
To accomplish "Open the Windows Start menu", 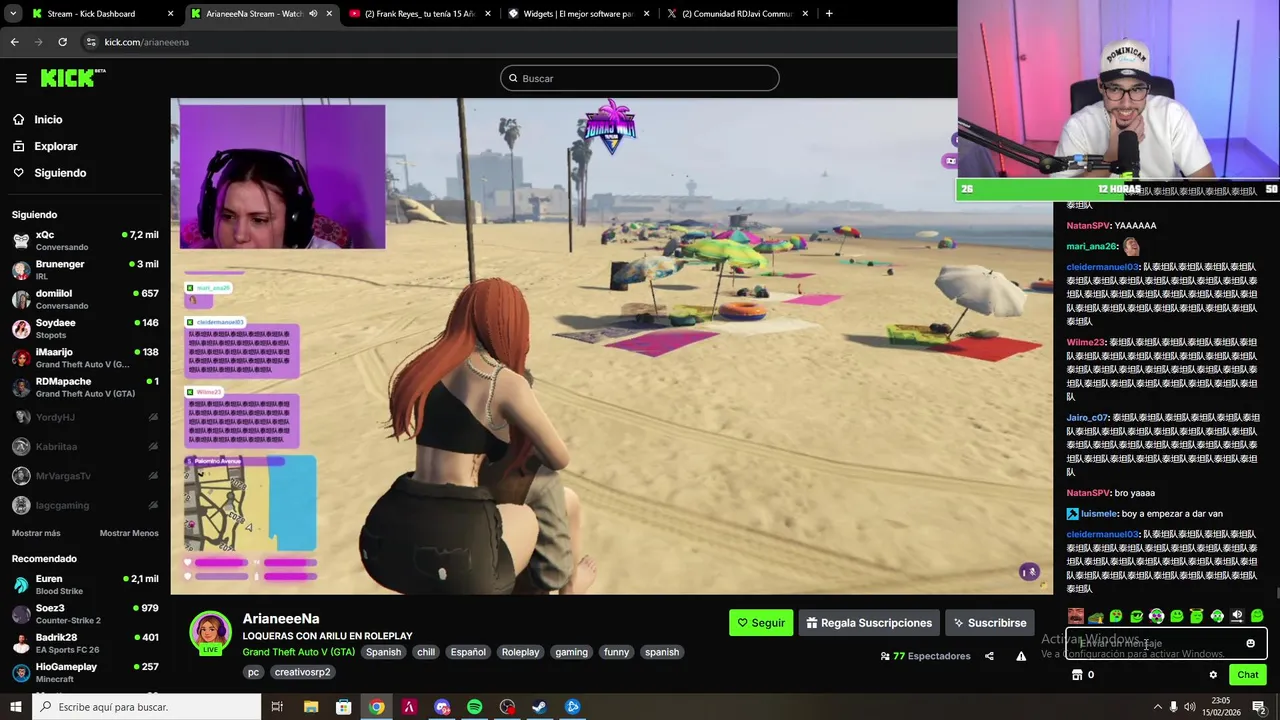I will click(x=15, y=707).
